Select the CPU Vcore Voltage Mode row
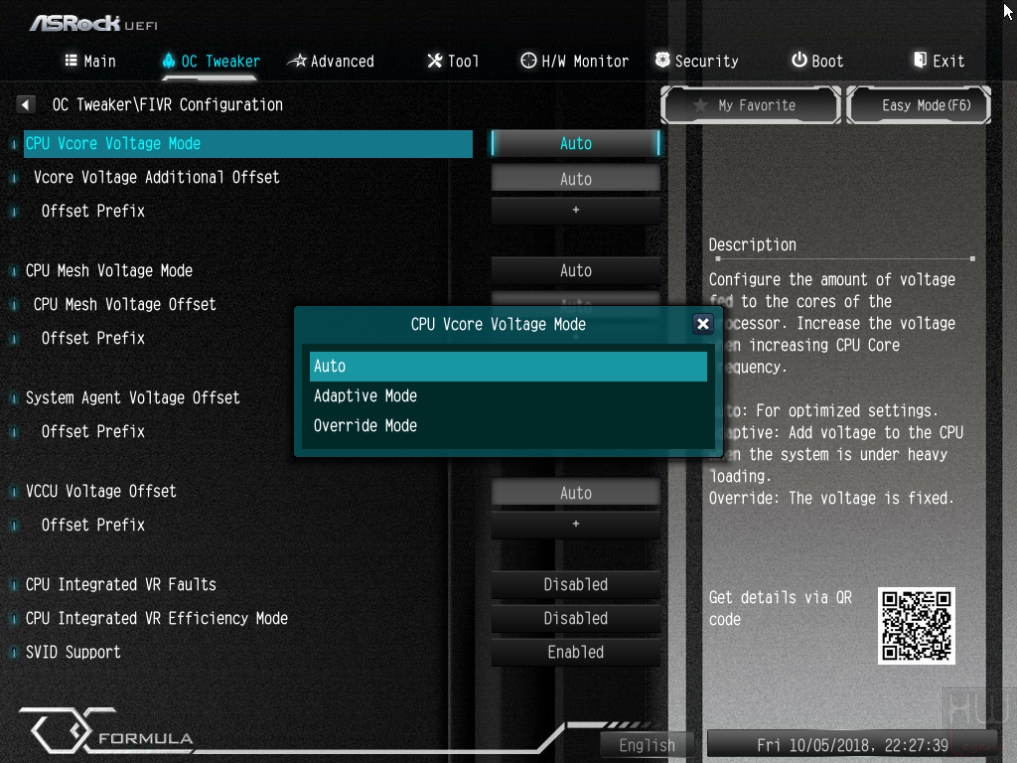 coord(248,143)
